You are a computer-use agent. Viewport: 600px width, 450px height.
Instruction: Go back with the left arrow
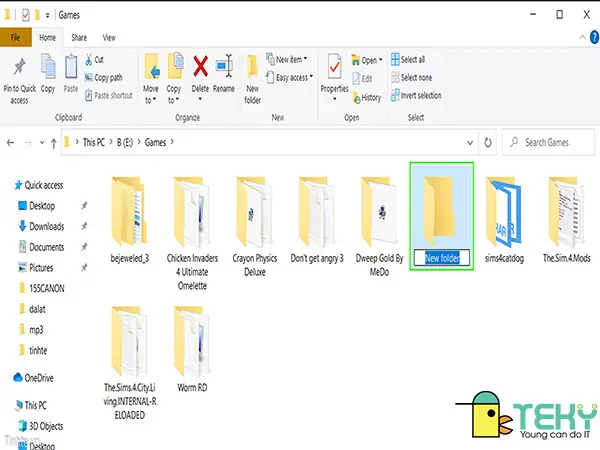[x=10, y=143]
